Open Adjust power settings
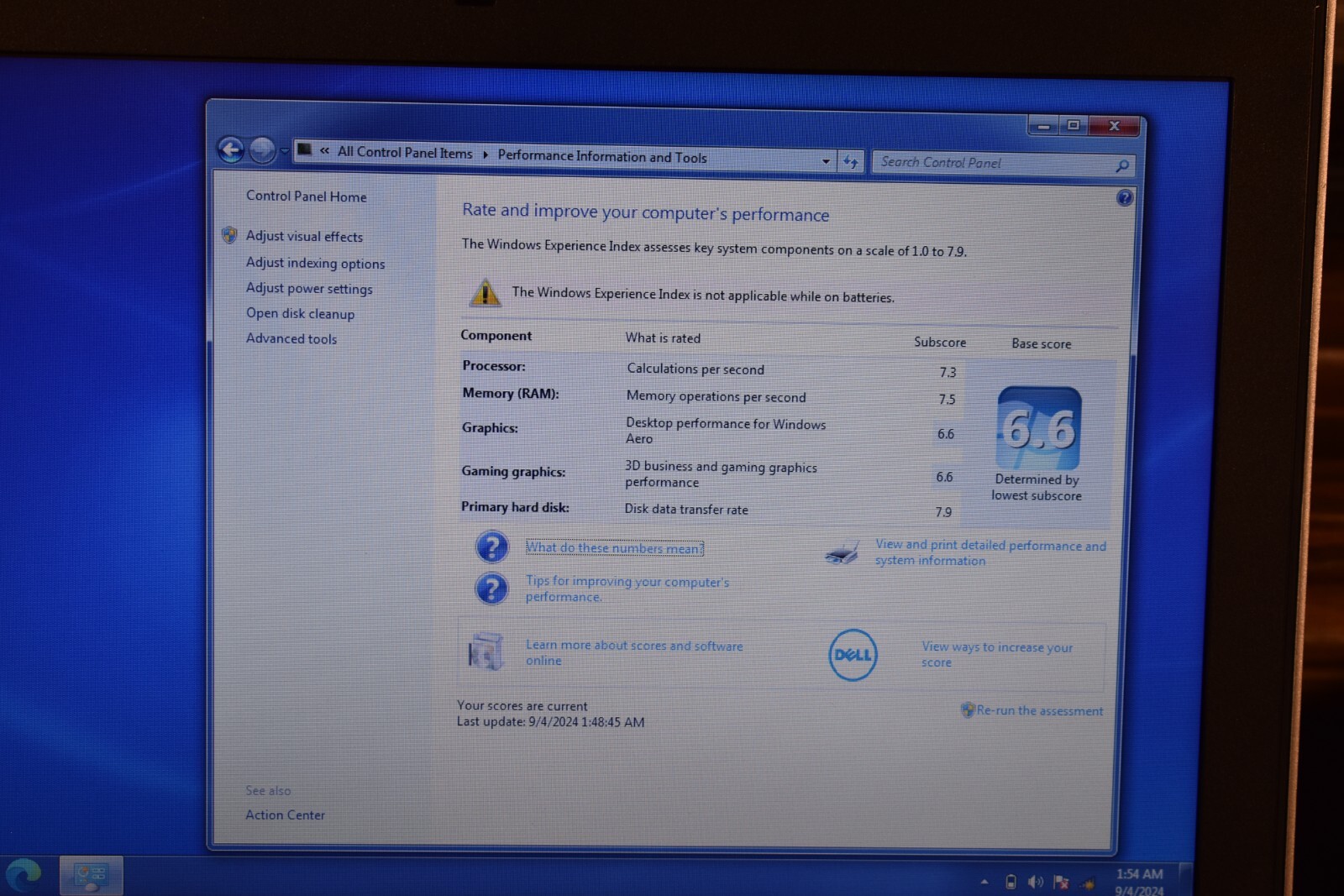The image size is (1344, 896). tap(309, 288)
